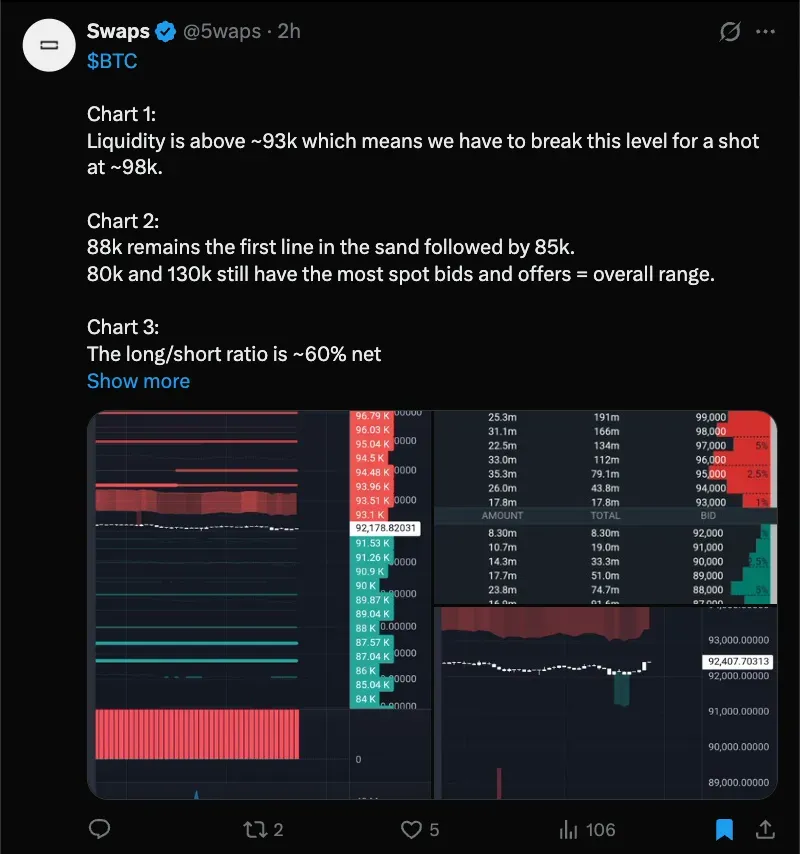Open the left liquidity heatmap image
The height and width of the screenshot is (854, 800).
click(259, 604)
